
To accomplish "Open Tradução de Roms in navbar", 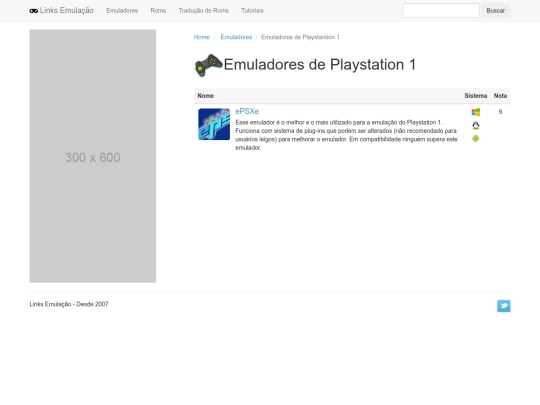I will coord(204,11).
